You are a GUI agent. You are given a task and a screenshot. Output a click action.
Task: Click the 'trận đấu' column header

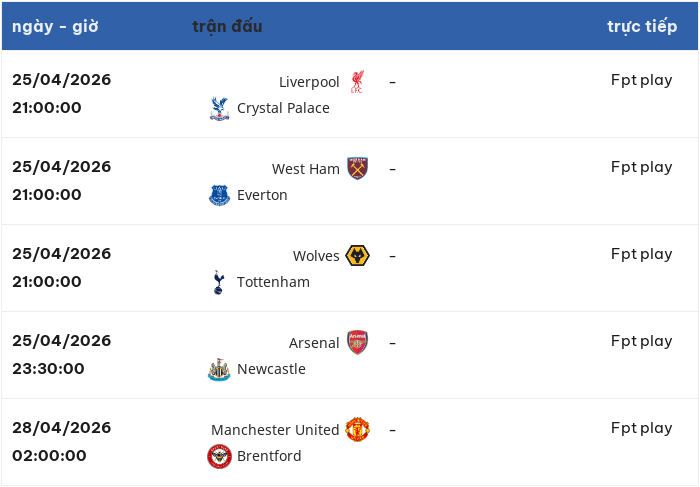point(227,26)
